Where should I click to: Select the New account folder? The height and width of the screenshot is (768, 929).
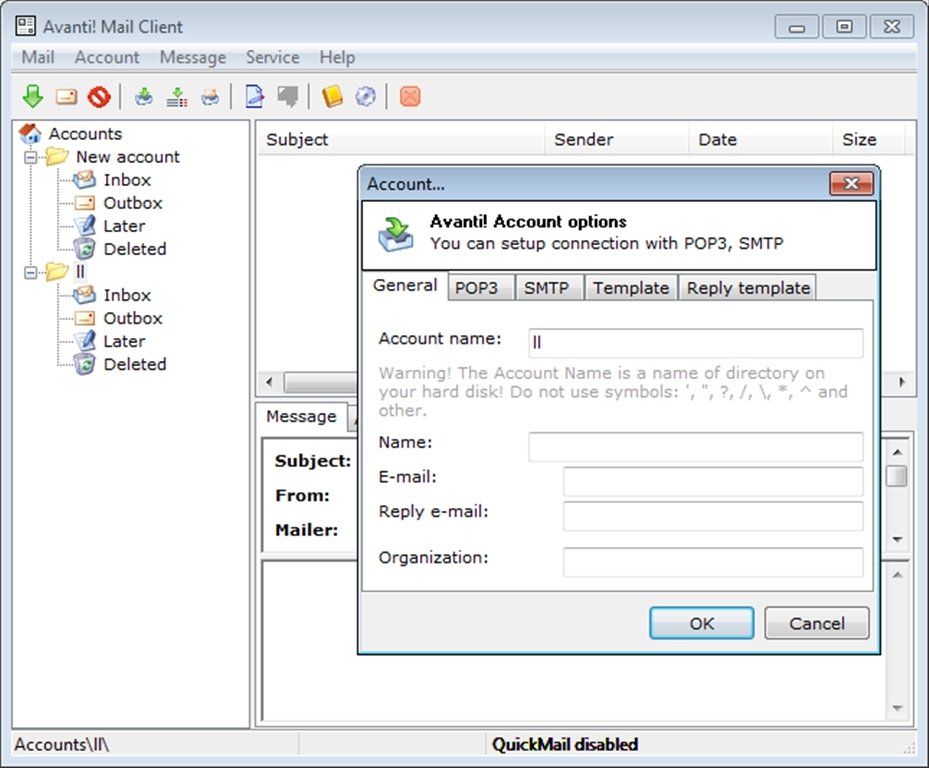tap(127, 156)
